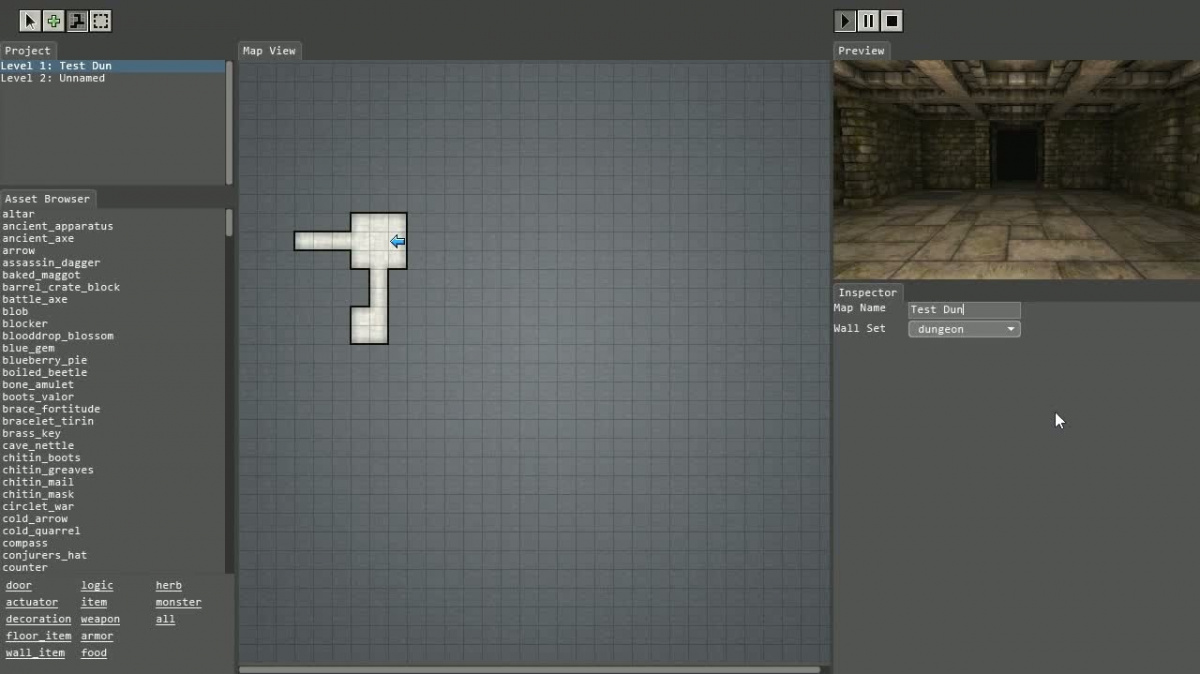The height and width of the screenshot is (674, 1200).
Task: Open the Wall Set dropdown
Action: tap(964, 329)
